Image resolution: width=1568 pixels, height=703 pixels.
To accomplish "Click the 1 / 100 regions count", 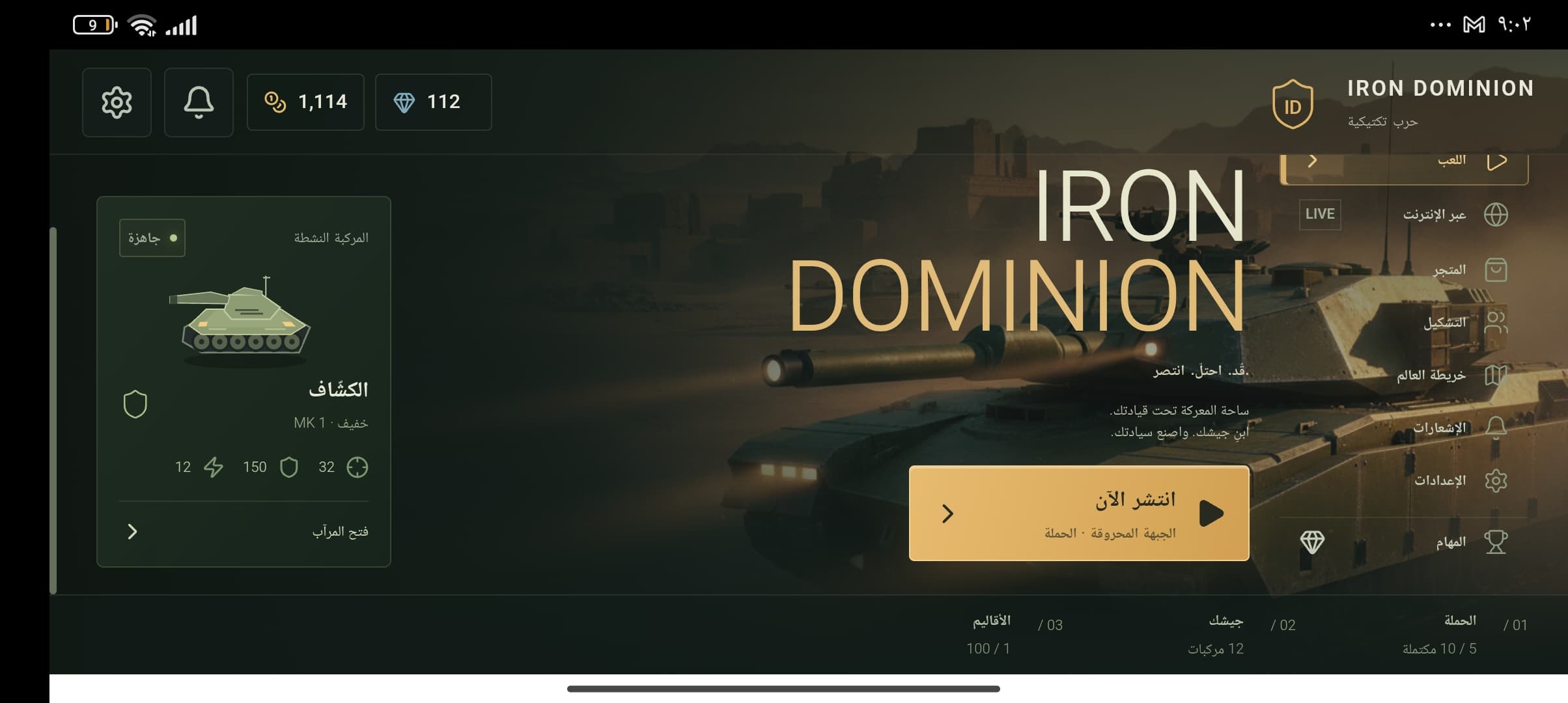I will click(x=988, y=649).
